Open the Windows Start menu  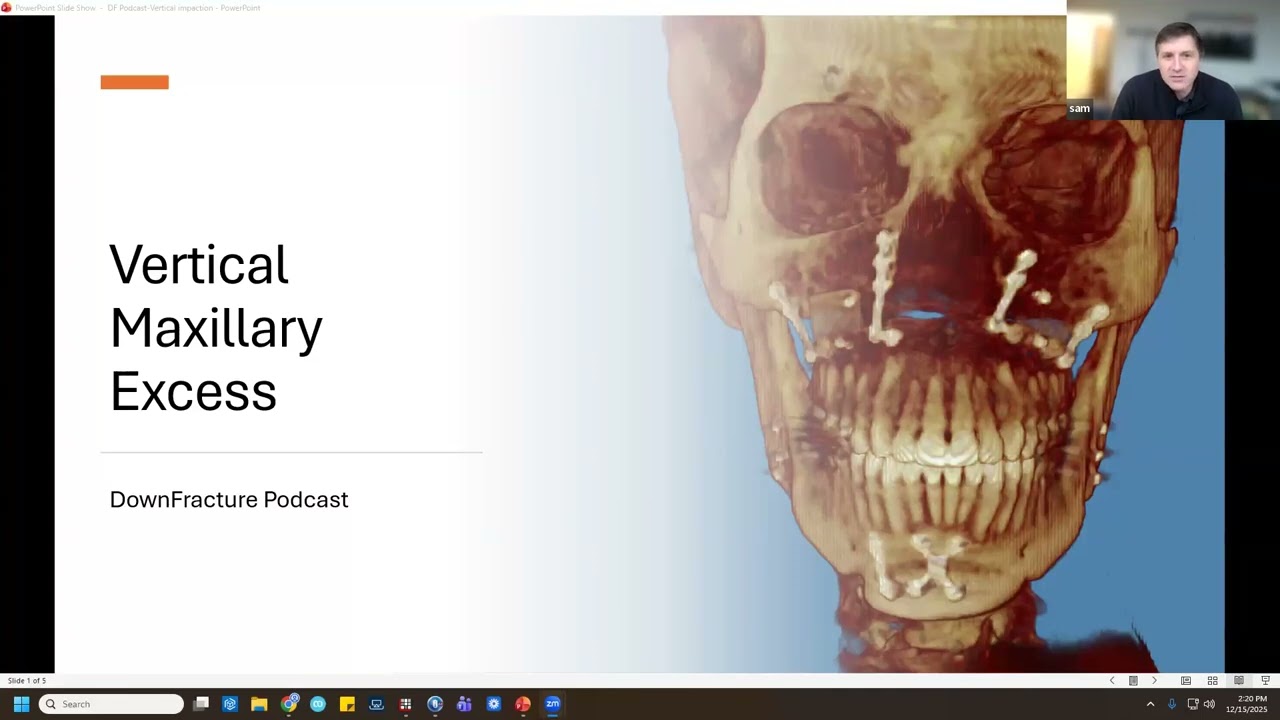point(21,704)
